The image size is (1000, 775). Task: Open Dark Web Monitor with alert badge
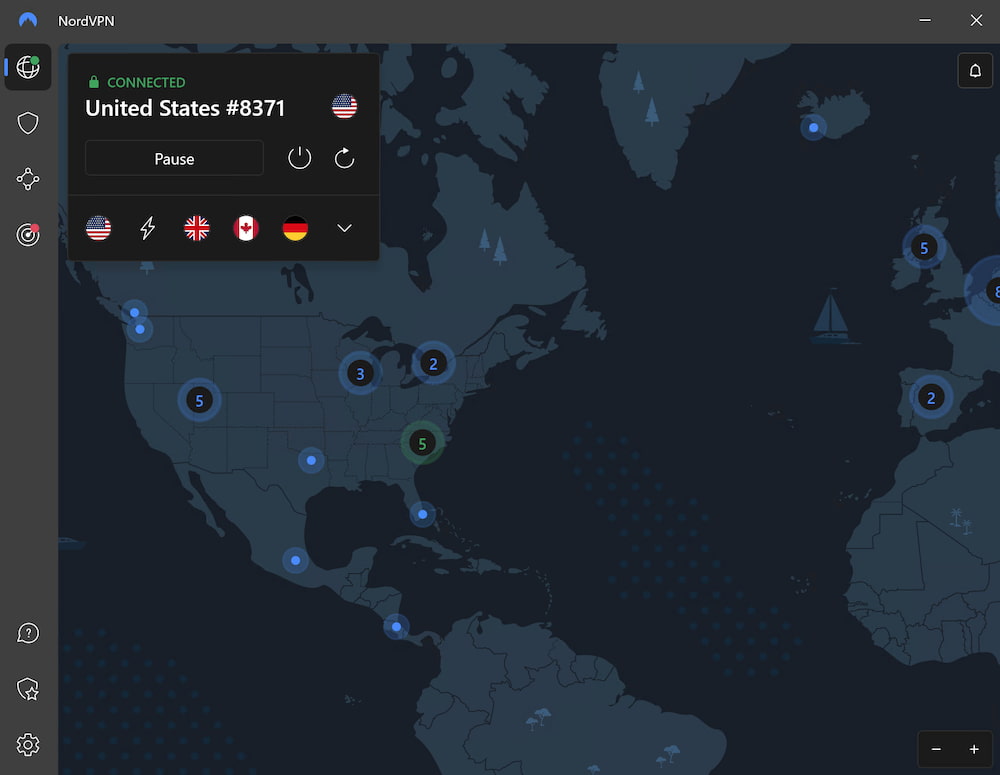(x=27, y=235)
